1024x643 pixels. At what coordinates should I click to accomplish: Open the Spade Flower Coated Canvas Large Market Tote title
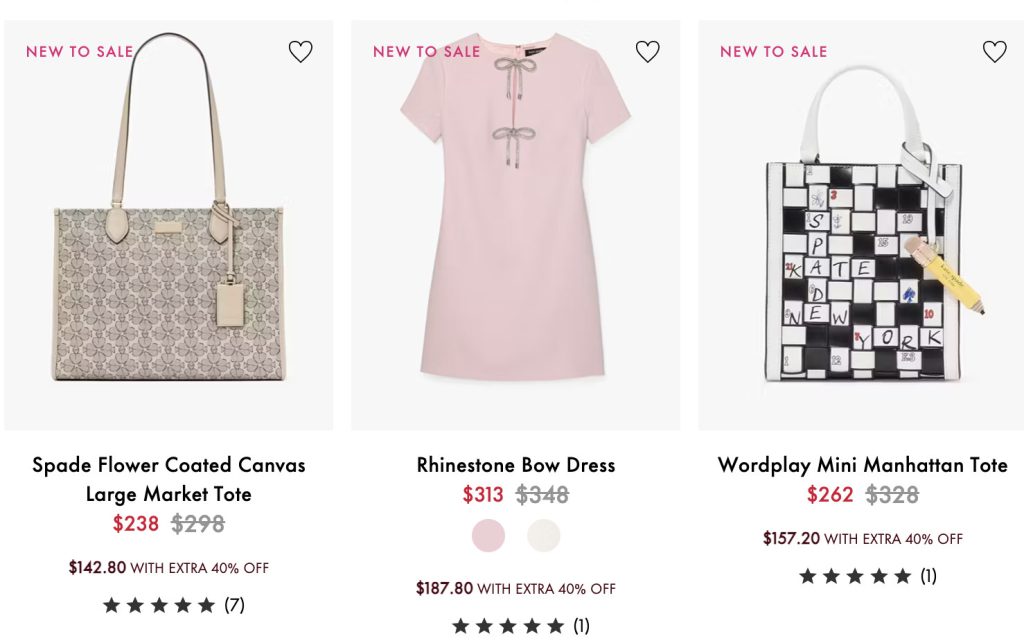pyautogui.click(x=168, y=479)
